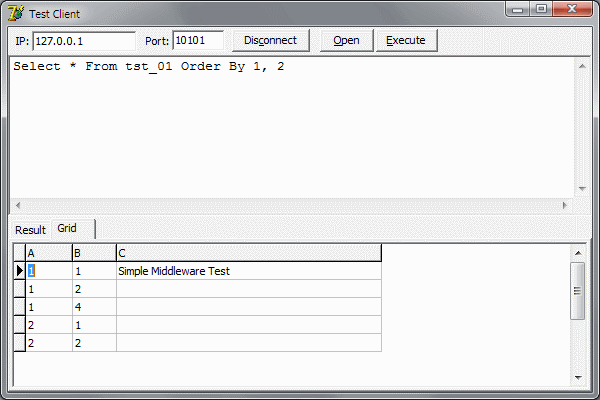
Task: Select the 'Simple Middleware Test' cell
Action: pos(248,271)
